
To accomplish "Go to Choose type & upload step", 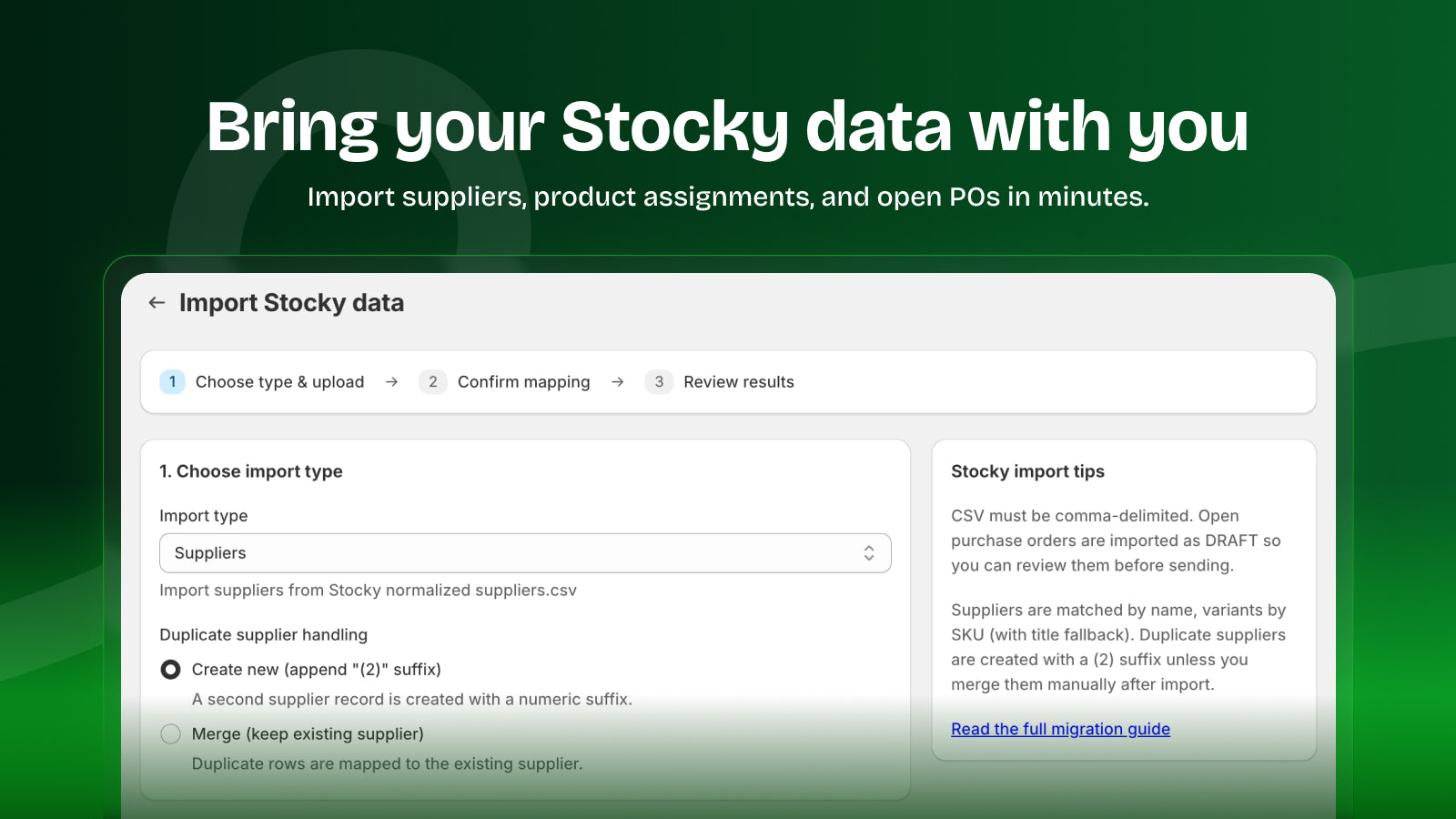I will (x=279, y=382).
